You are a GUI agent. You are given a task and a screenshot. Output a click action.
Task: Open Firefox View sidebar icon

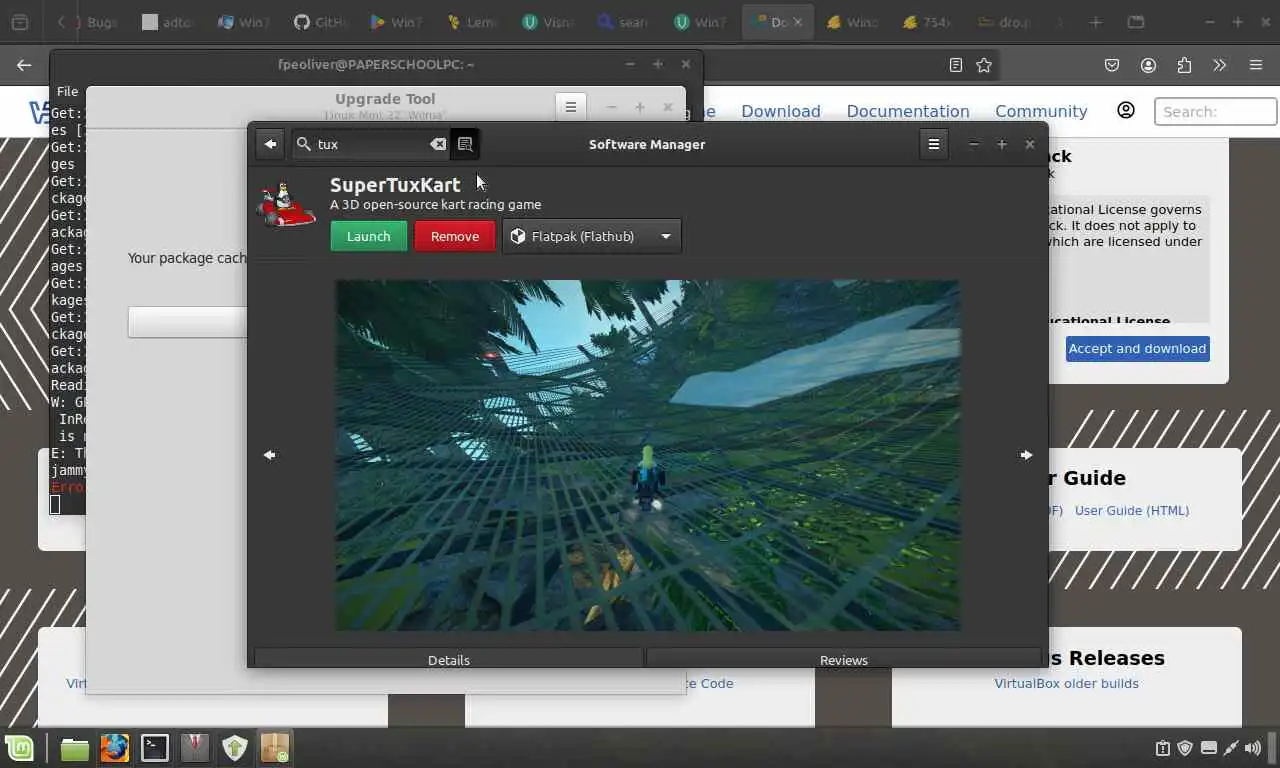[20, 22]
